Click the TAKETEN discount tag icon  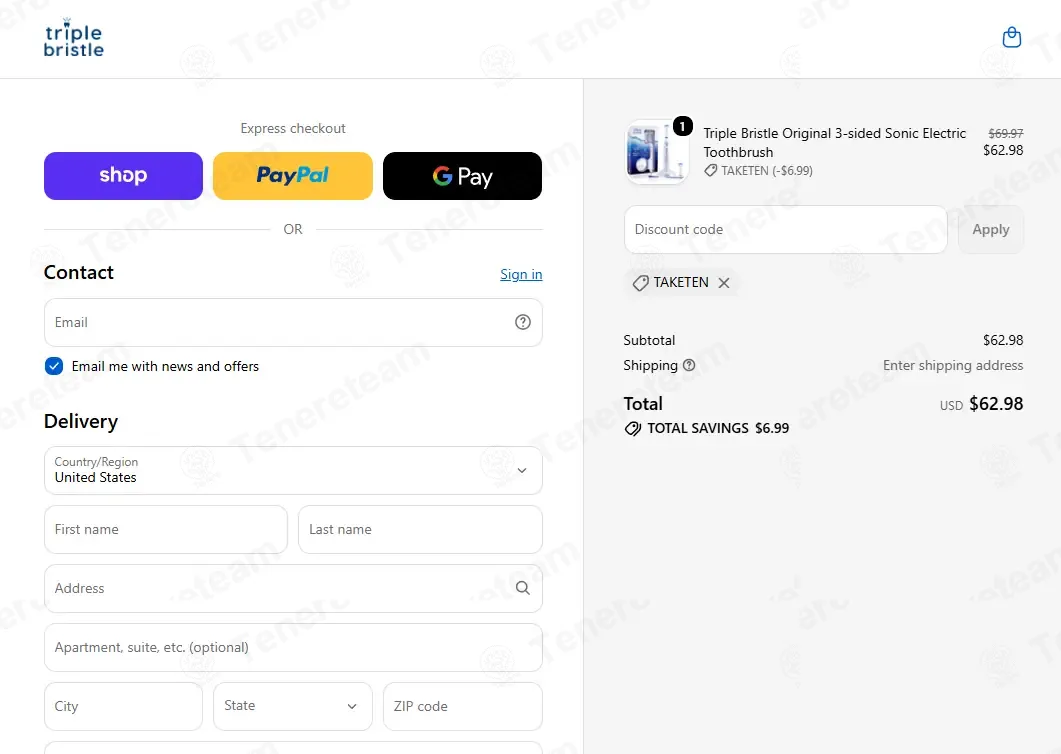640,283
